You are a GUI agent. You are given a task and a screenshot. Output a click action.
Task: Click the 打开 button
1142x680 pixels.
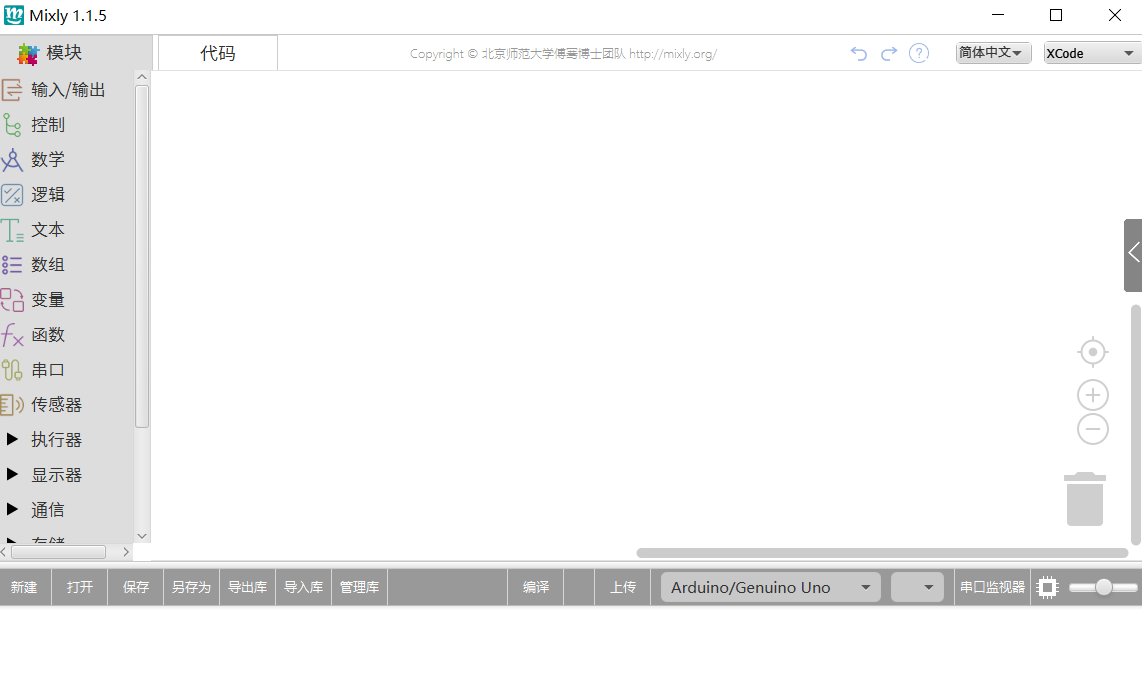click(x=80, y=588)
